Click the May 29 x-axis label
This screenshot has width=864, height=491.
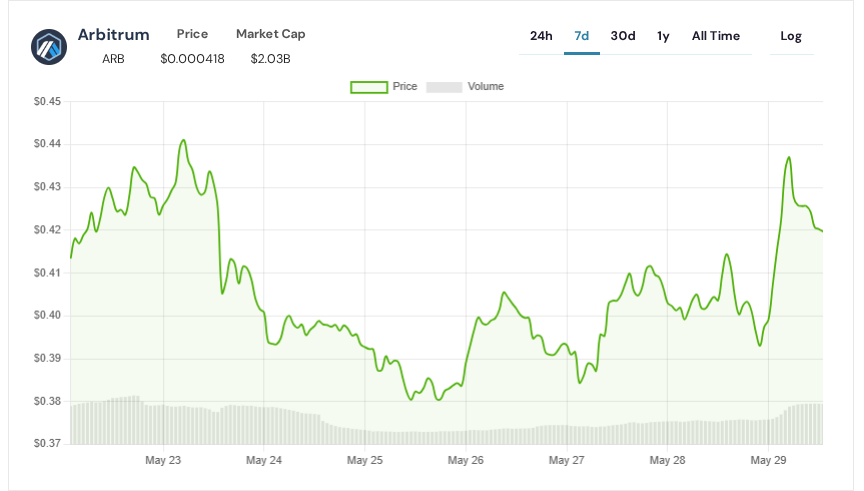tap(769, 460)
